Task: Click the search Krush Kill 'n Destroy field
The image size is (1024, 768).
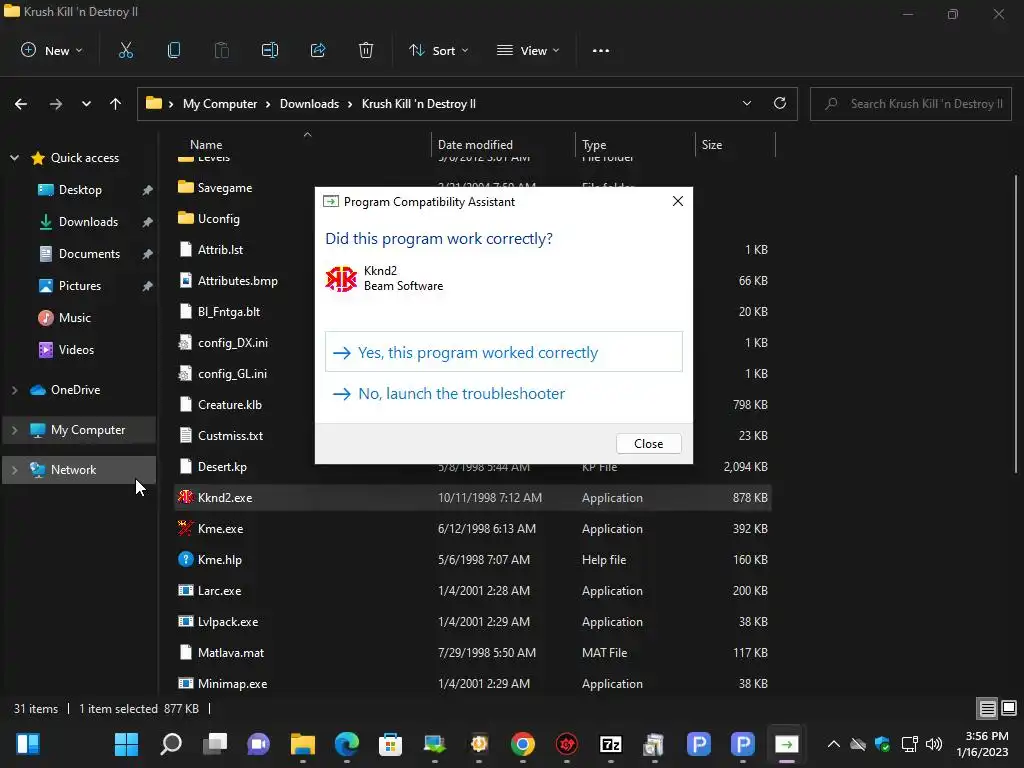Action: (x=910, y=104)
